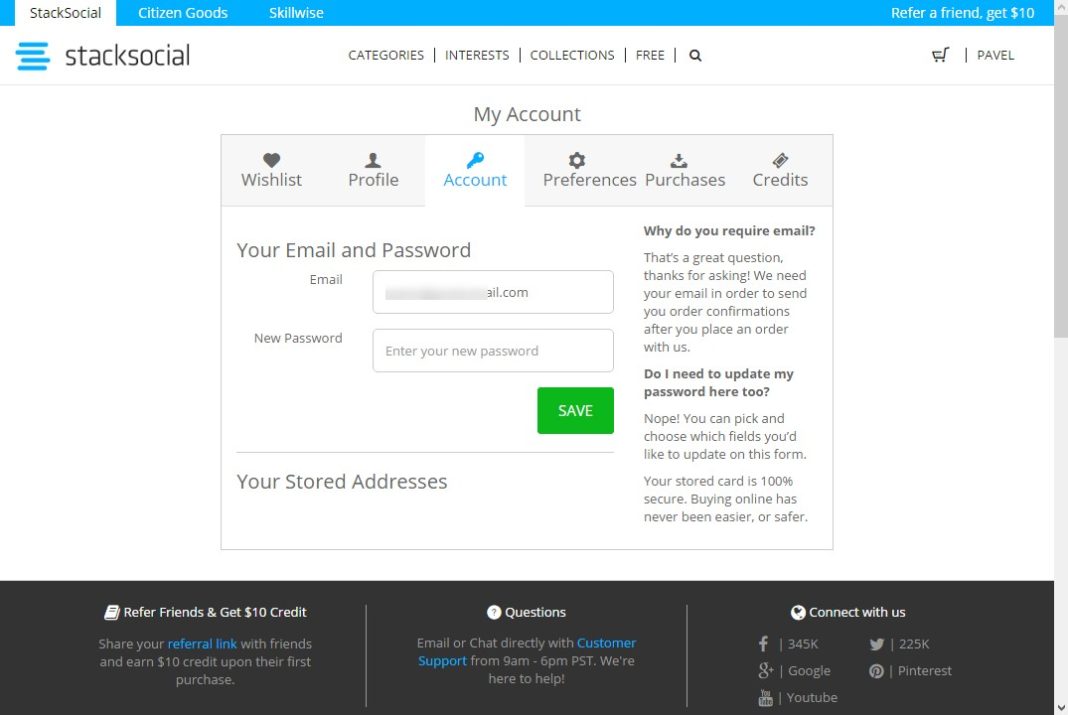Click the Account key icon

[475, 160]
